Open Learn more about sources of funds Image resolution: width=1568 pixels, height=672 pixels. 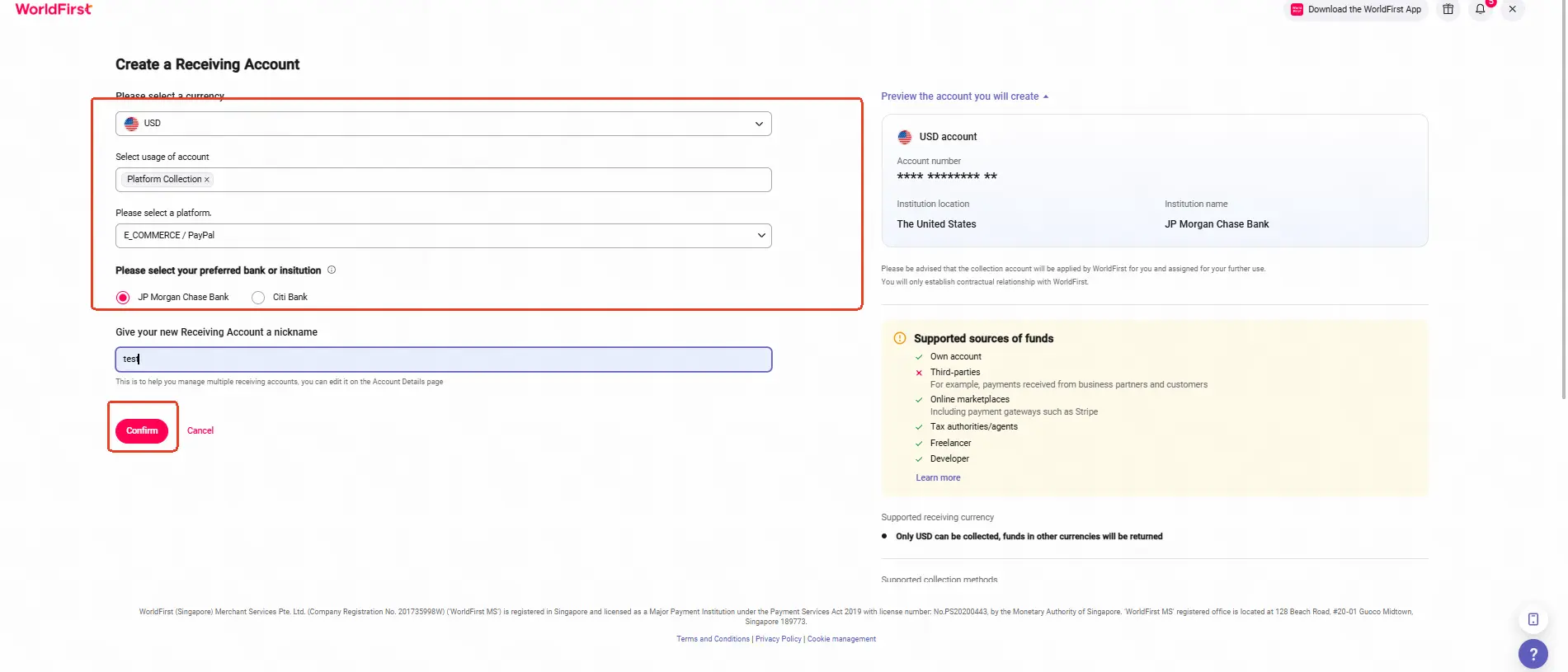(x=938, y=478)
